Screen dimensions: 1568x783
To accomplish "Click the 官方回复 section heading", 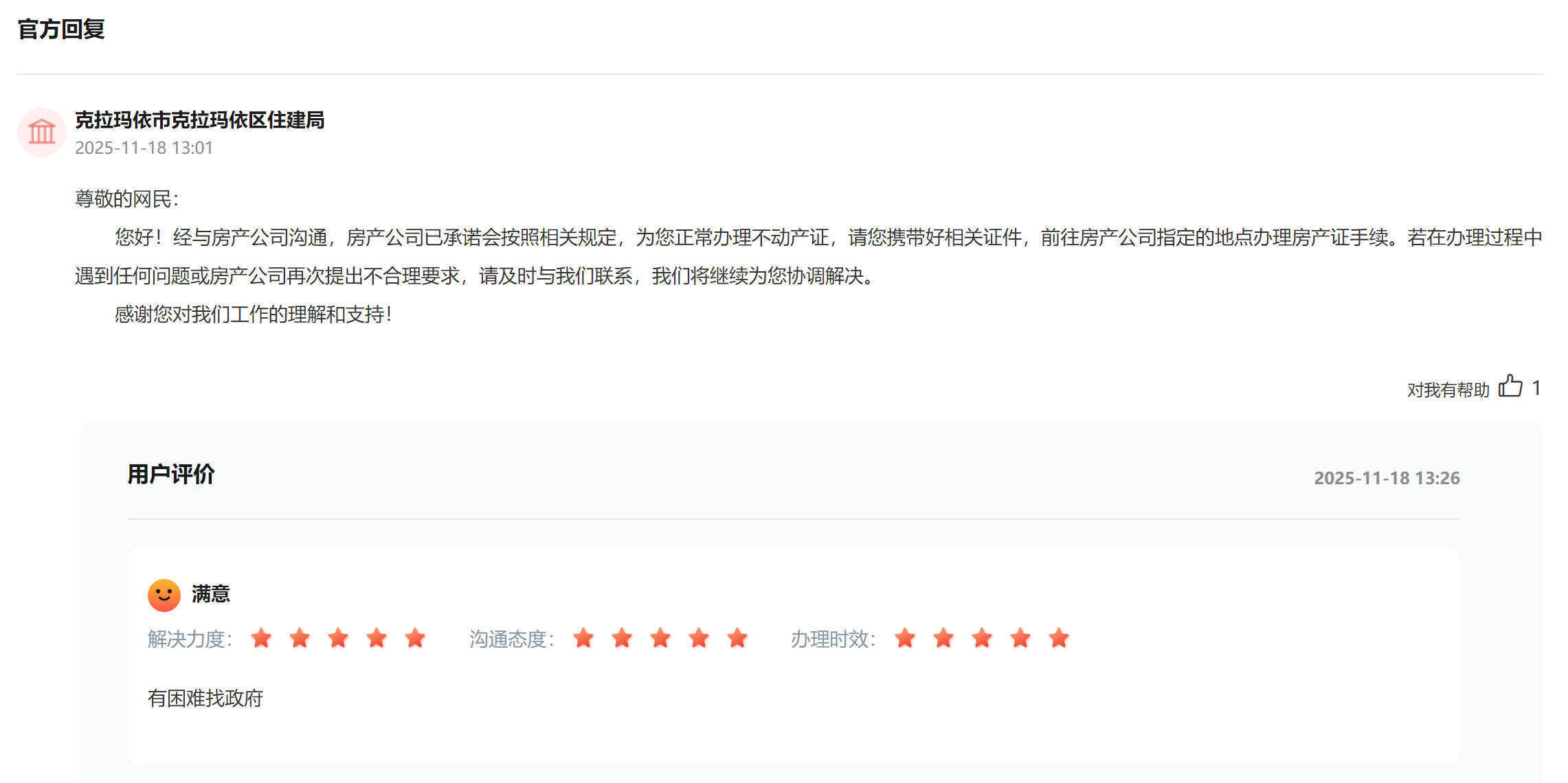I will click(x=61, y=30).
